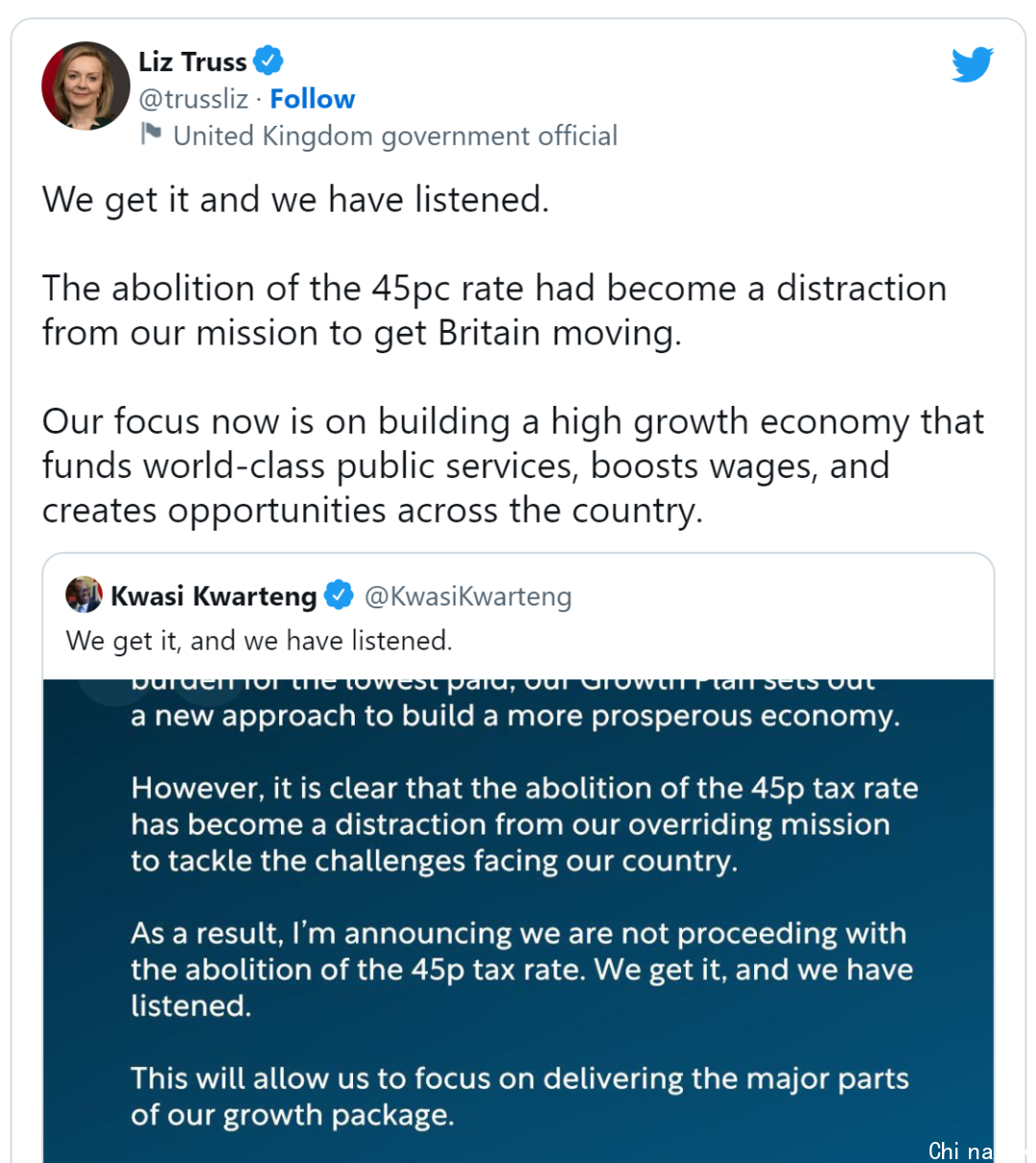The height and width of the screenshot is (1163, 1036).
Task: Click the Chi na watermark in the corner
Action: pos(961,1150)
